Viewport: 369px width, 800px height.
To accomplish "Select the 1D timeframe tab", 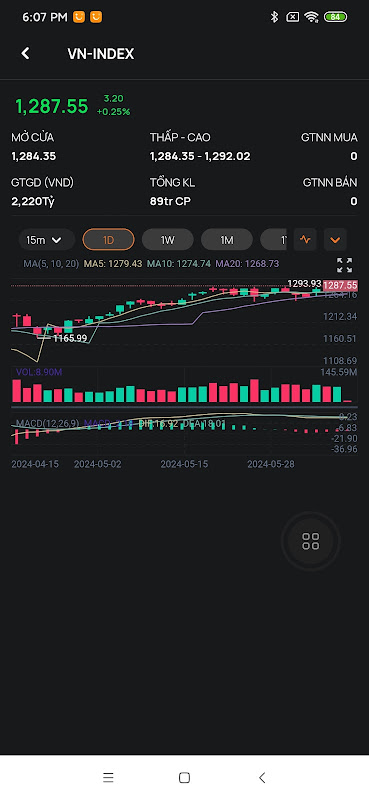I will [108, 239].
